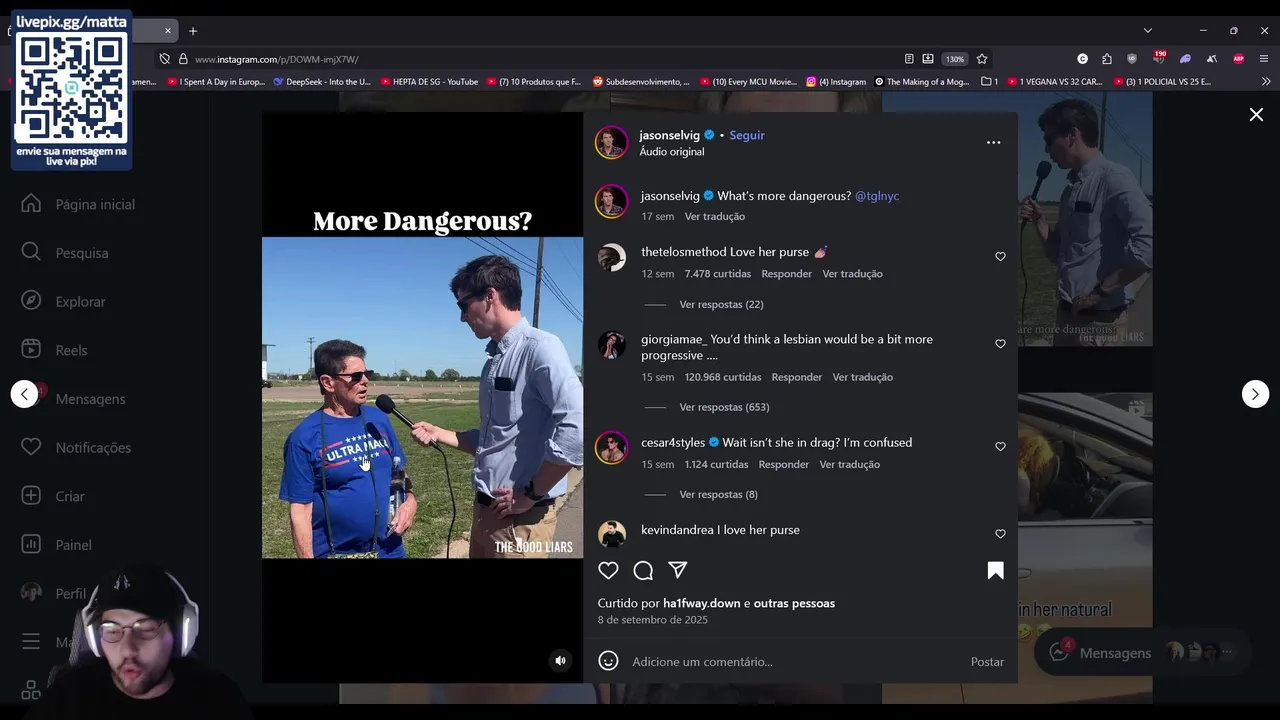Click the comment bubble icon under post
This screenshot has height=720, width=1280.
[643, 570]
